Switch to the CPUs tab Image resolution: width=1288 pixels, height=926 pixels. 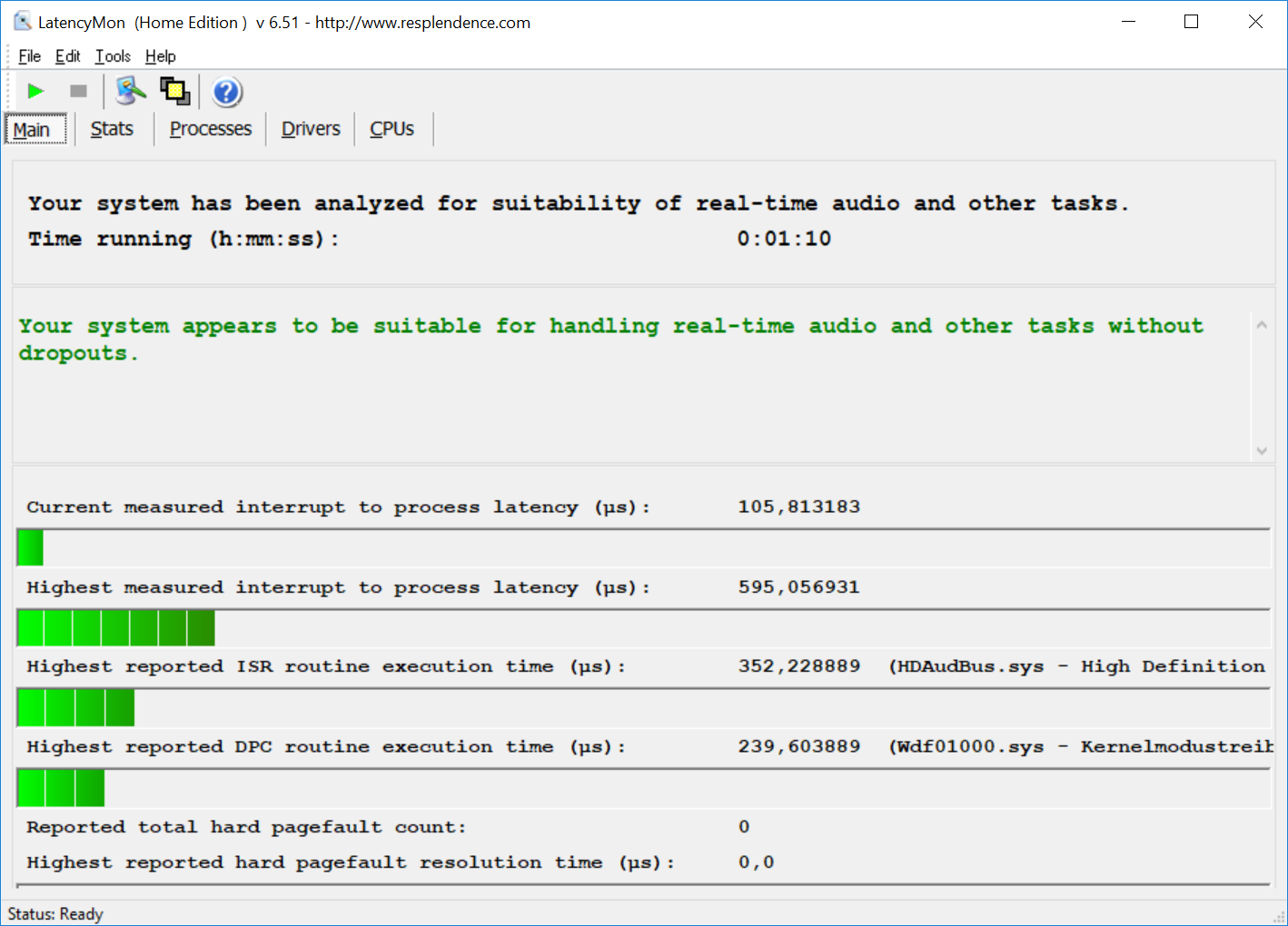[391, 129]
